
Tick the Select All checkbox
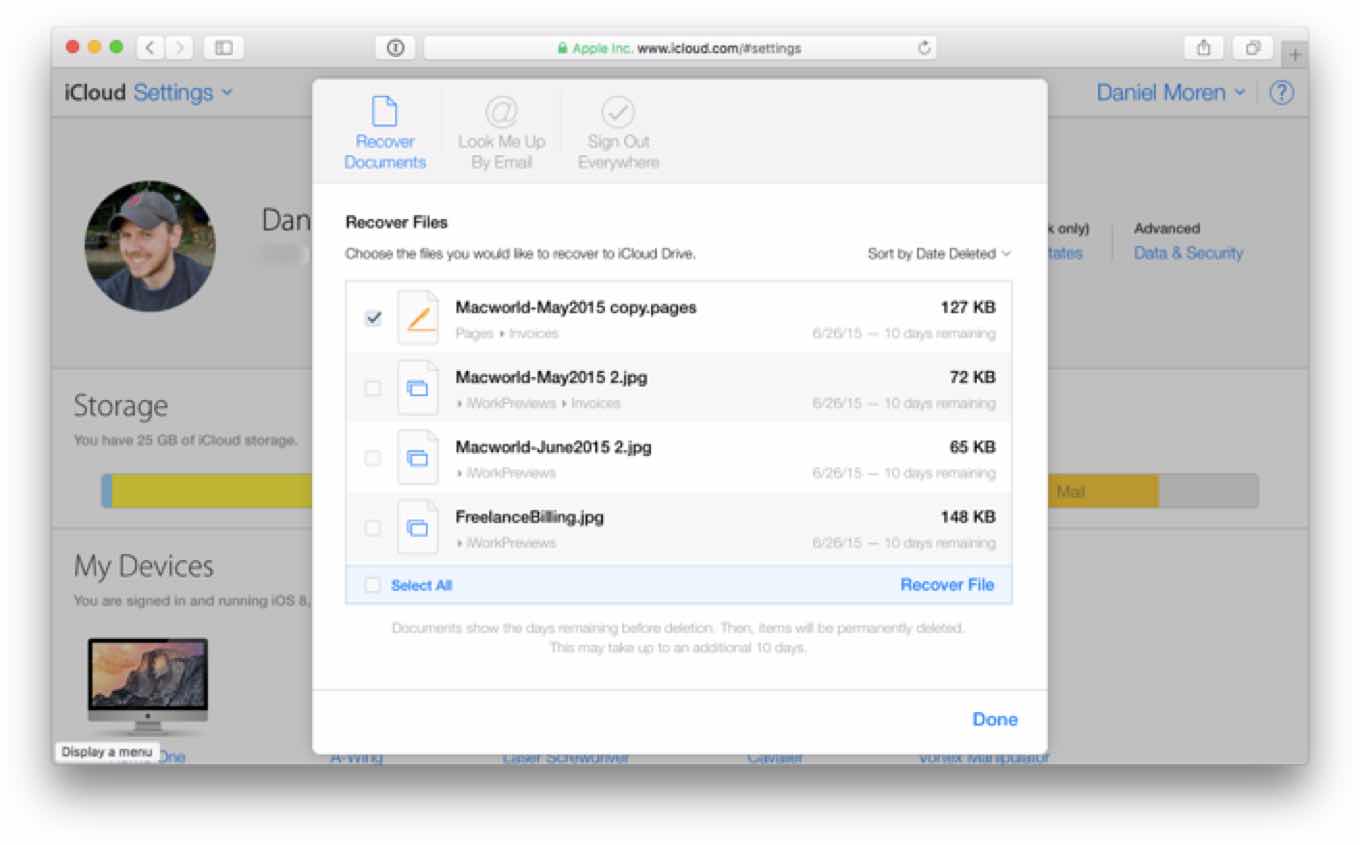[x=373, y=585]
